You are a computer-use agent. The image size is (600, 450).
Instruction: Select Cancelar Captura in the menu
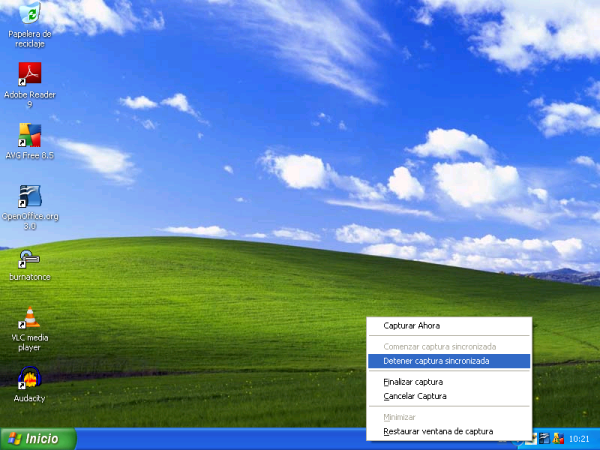point(414,396)
